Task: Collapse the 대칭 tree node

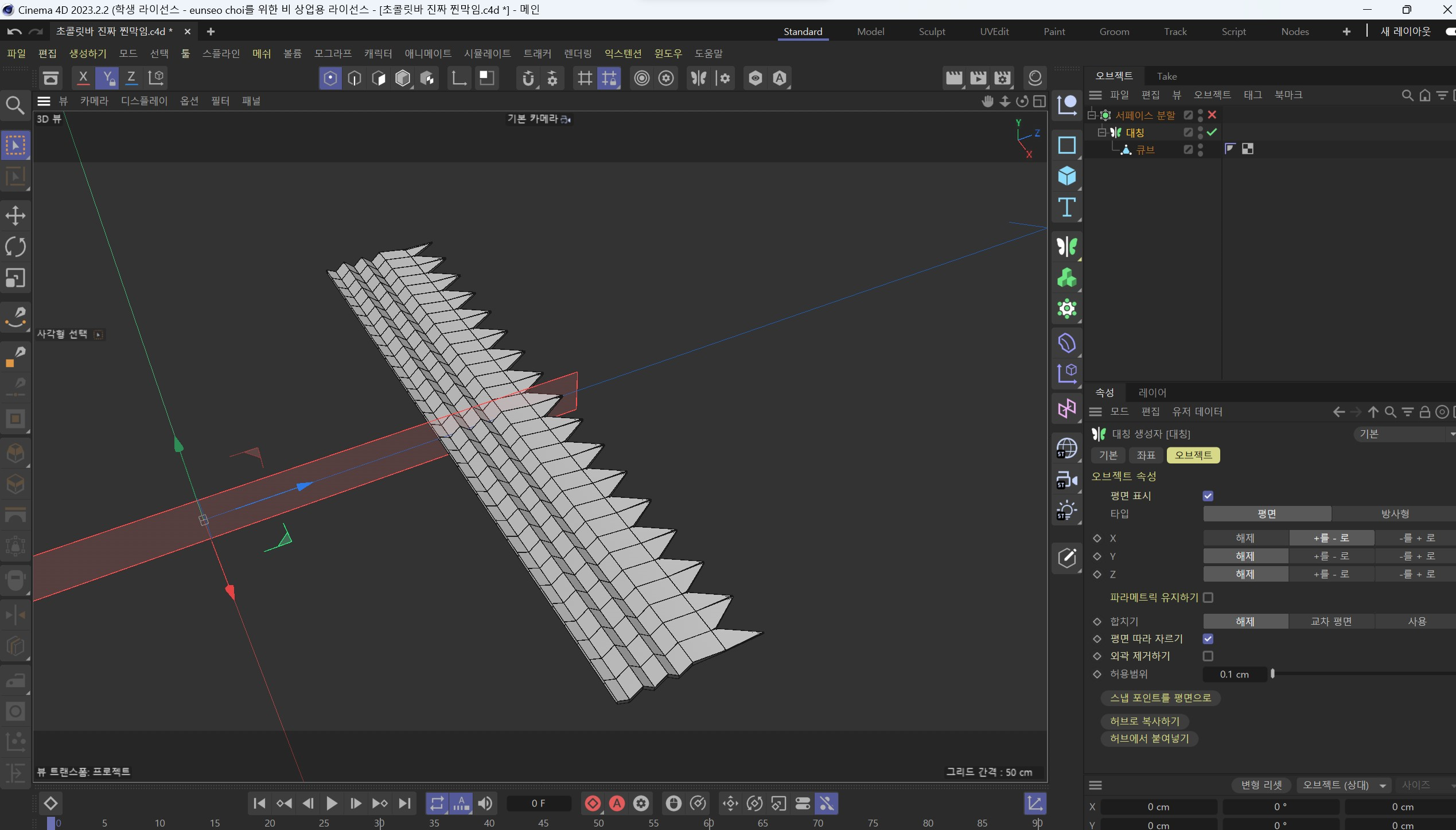Action: pyautogui.click(x=1102, y=133)
